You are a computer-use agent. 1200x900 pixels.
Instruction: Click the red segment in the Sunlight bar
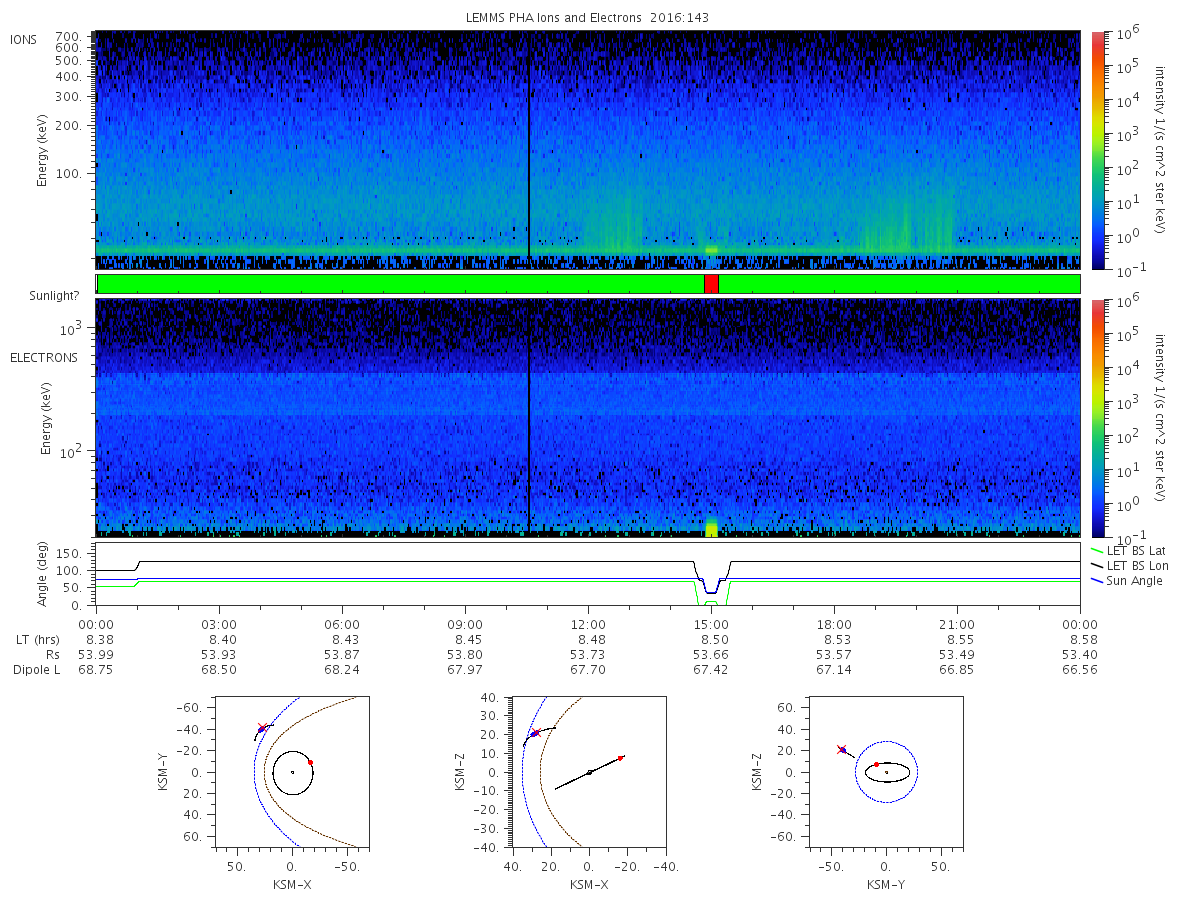(x=711, y=284)
